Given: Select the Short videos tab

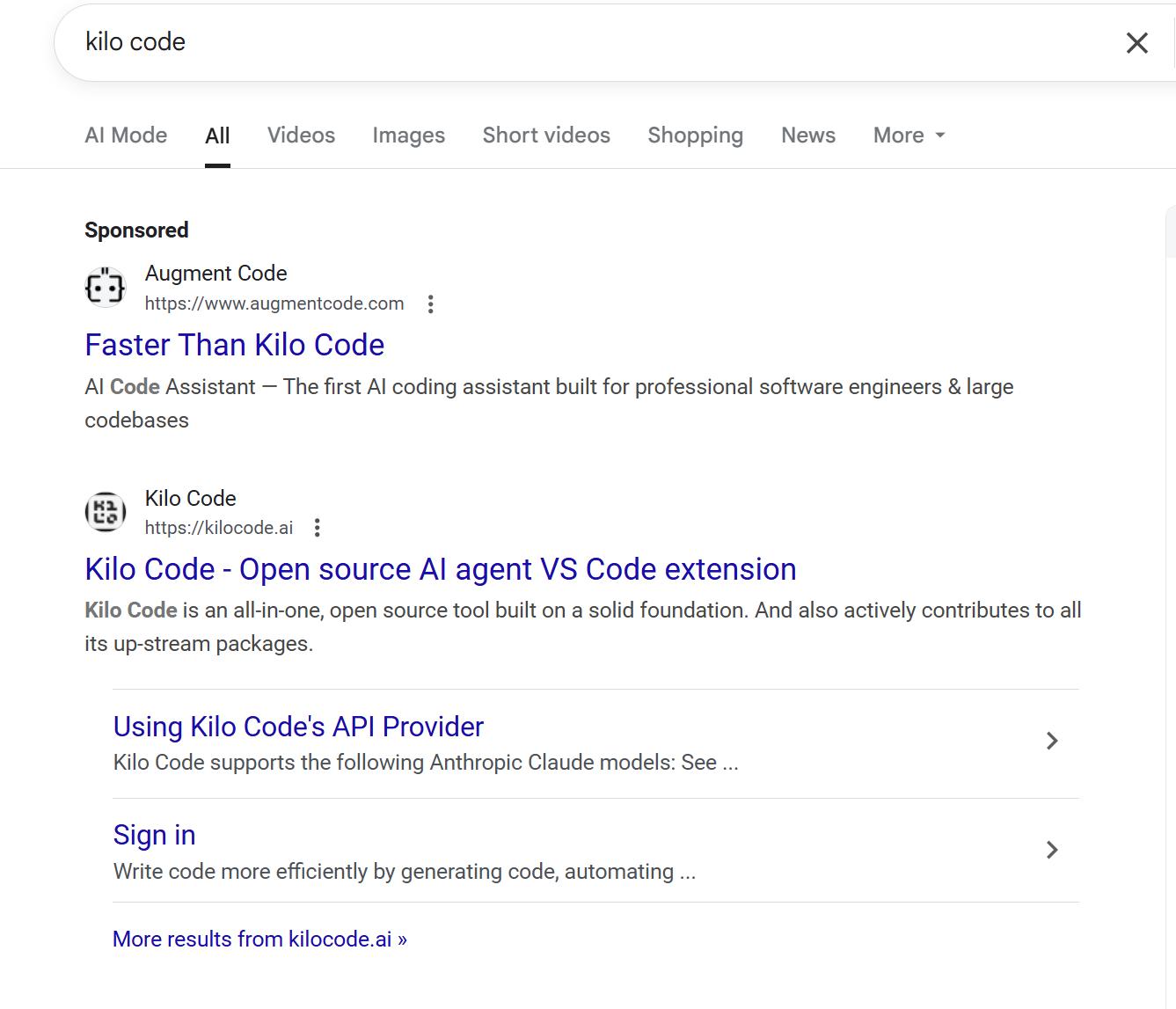Looking at the screenshot, I should click(546, 135).
